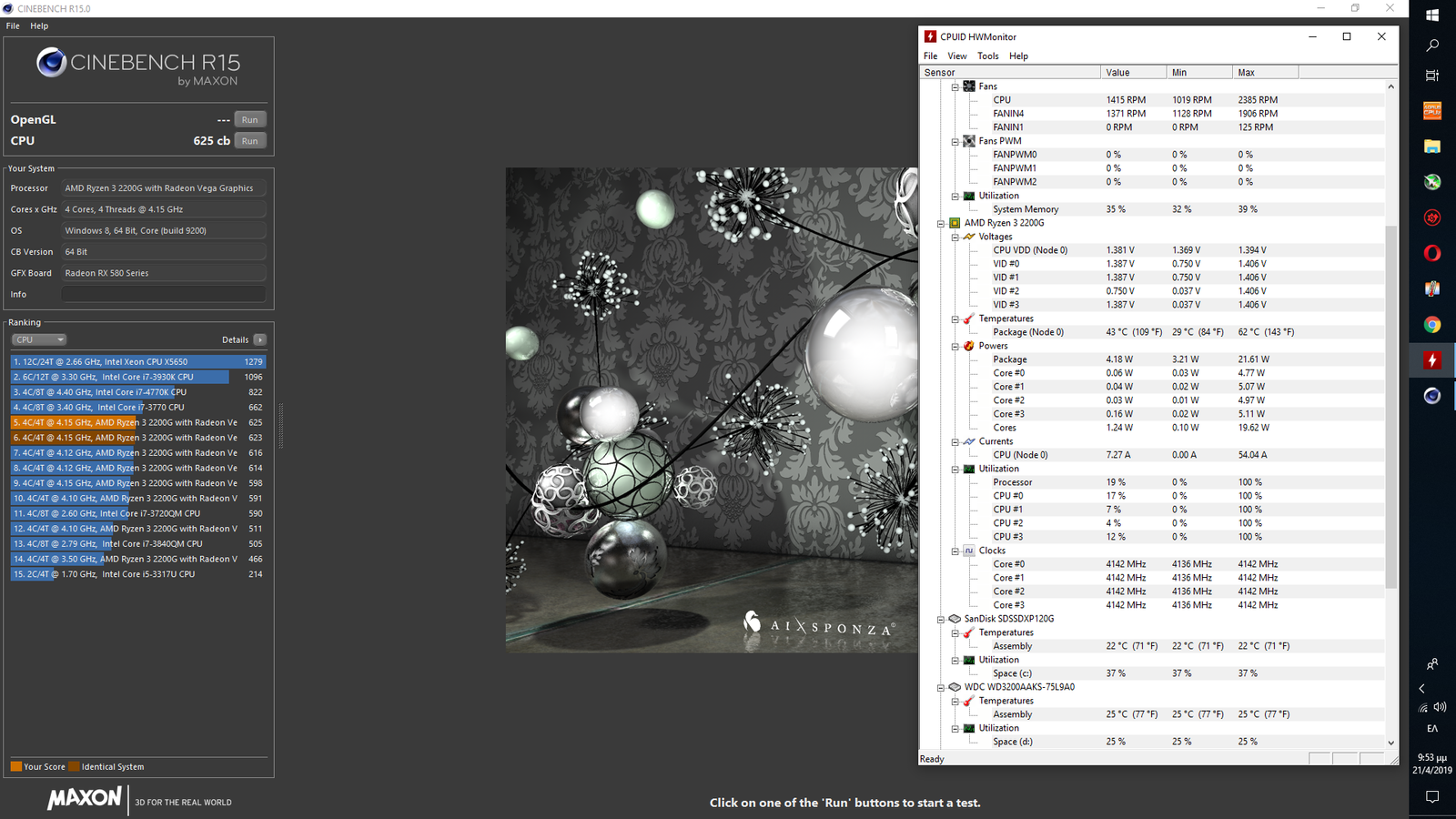Open the Action Center notifications icon
Image resolution: width=1456 pixels, height=819 pixels.
coord(1432,797)
